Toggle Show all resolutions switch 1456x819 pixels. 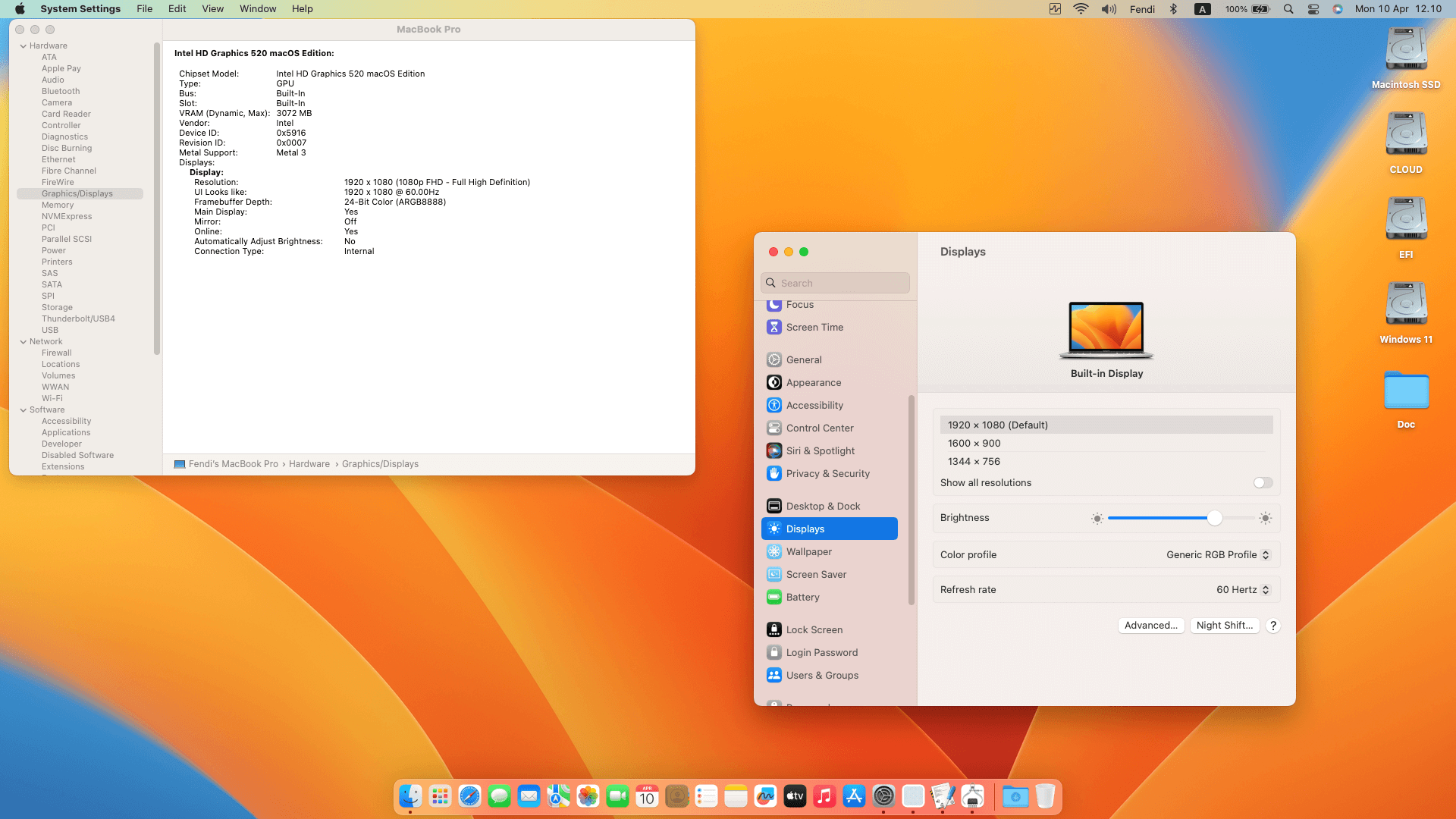tap(1263, 483)
